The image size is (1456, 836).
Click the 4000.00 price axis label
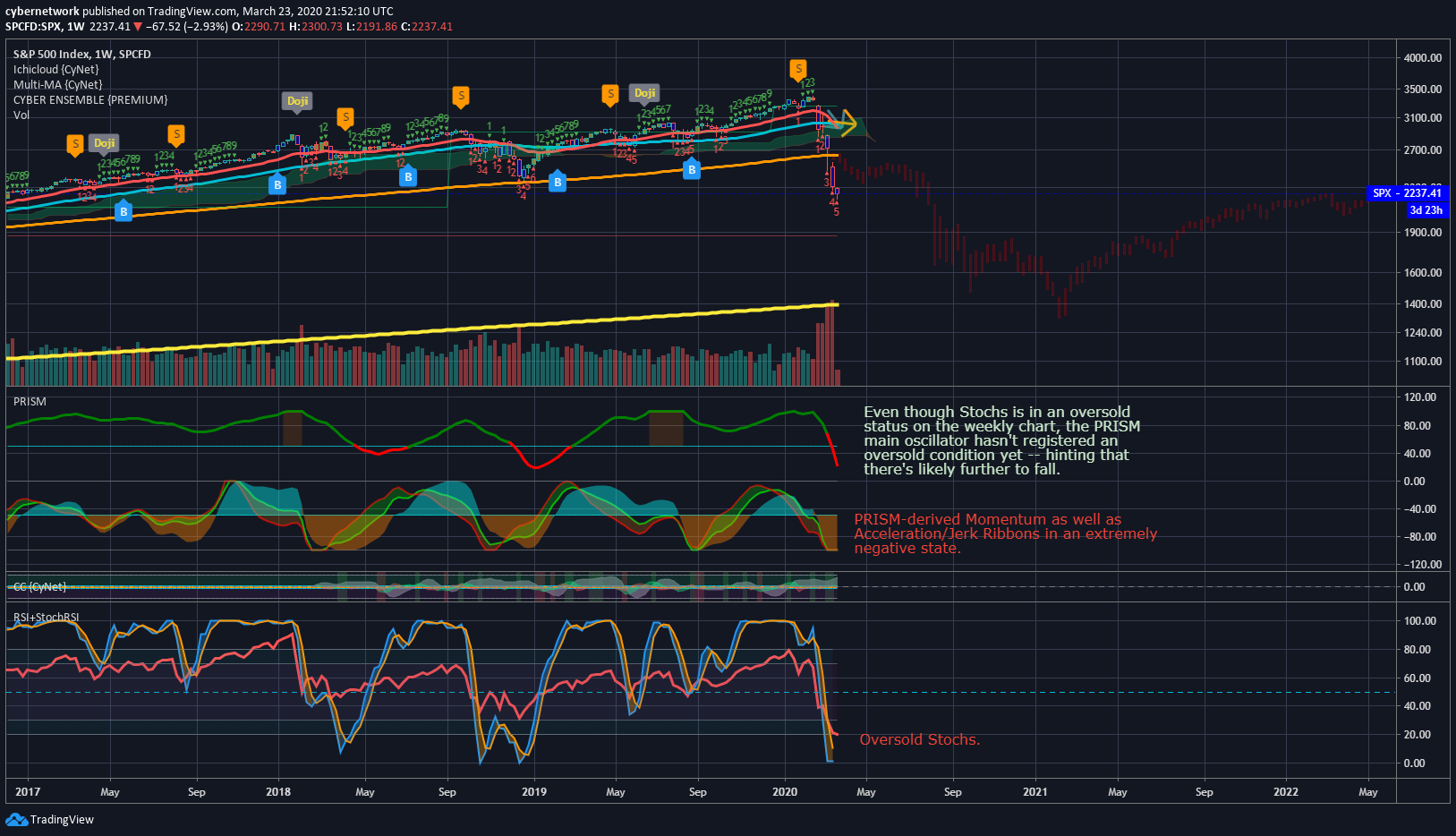point(1423,58)
